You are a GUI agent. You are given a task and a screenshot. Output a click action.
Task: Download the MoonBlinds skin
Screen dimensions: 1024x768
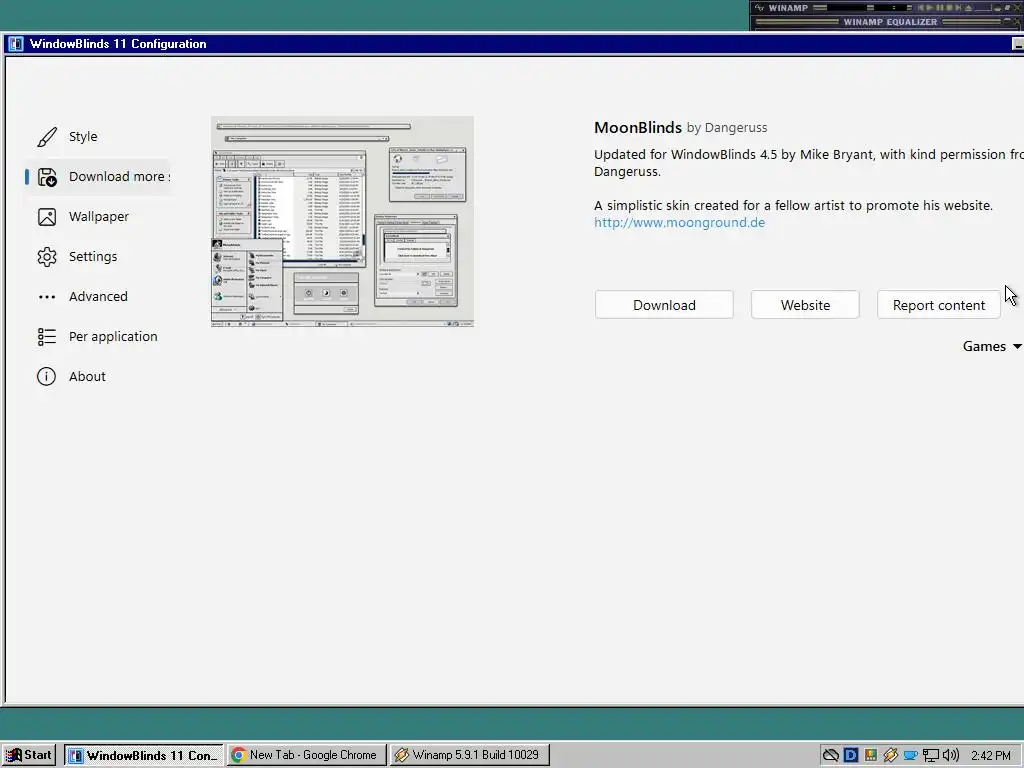pyautogui.click(x=664, y=305)
